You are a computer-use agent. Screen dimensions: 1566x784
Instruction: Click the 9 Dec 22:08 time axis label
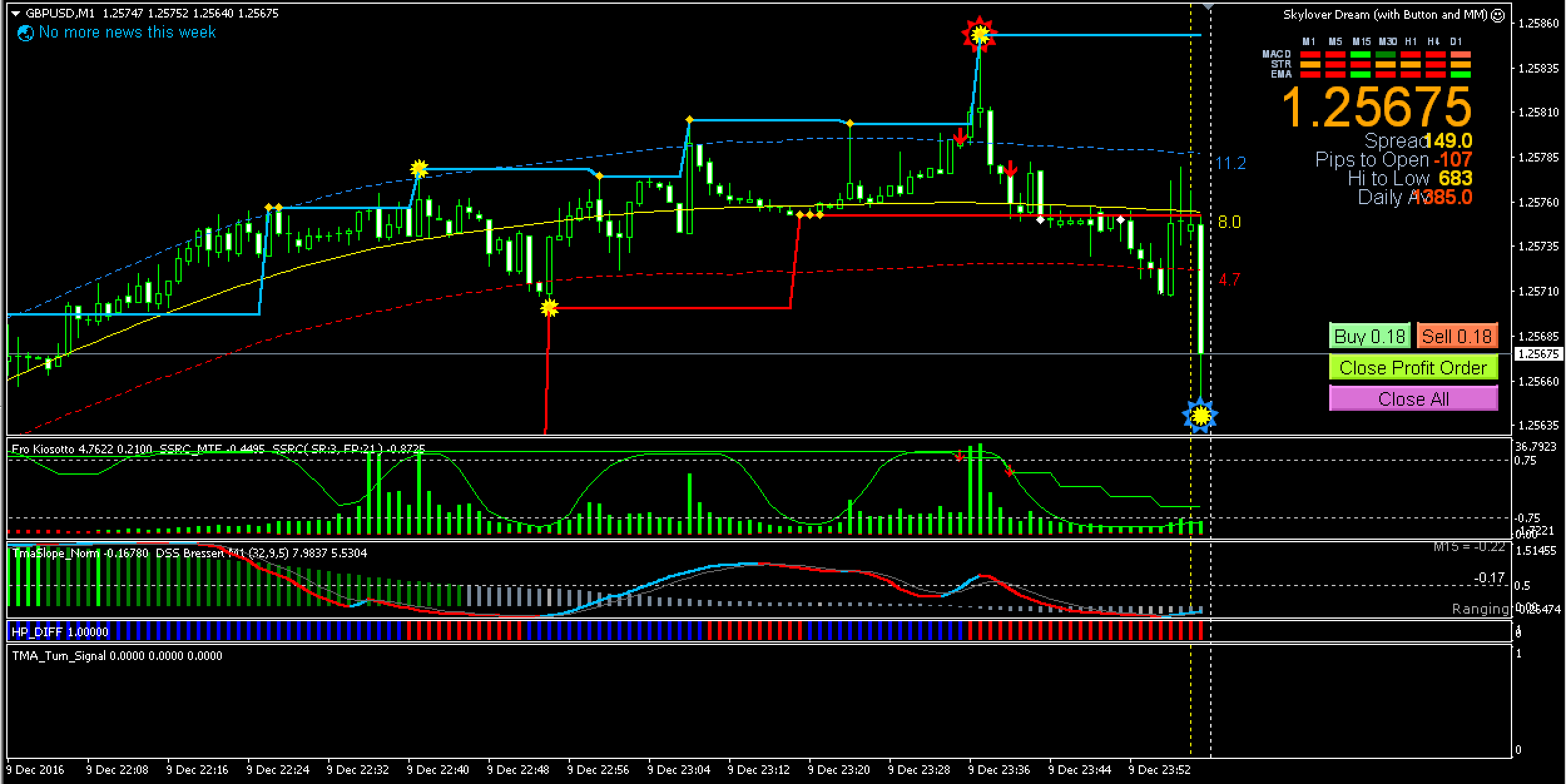pyautogui.click(x=117, y=770)
